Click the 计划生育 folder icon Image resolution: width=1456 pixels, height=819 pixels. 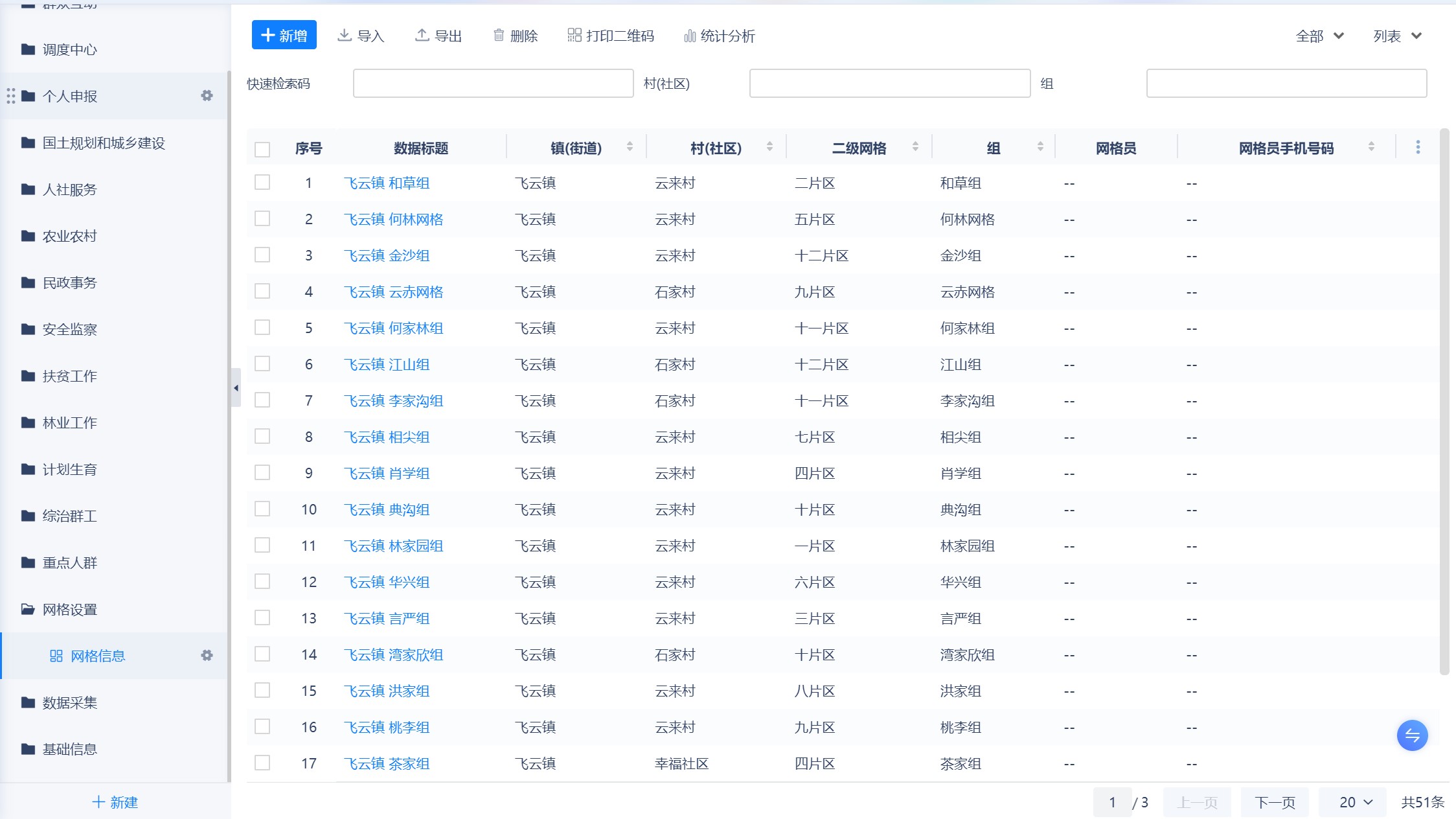click(x=28, y=469)
